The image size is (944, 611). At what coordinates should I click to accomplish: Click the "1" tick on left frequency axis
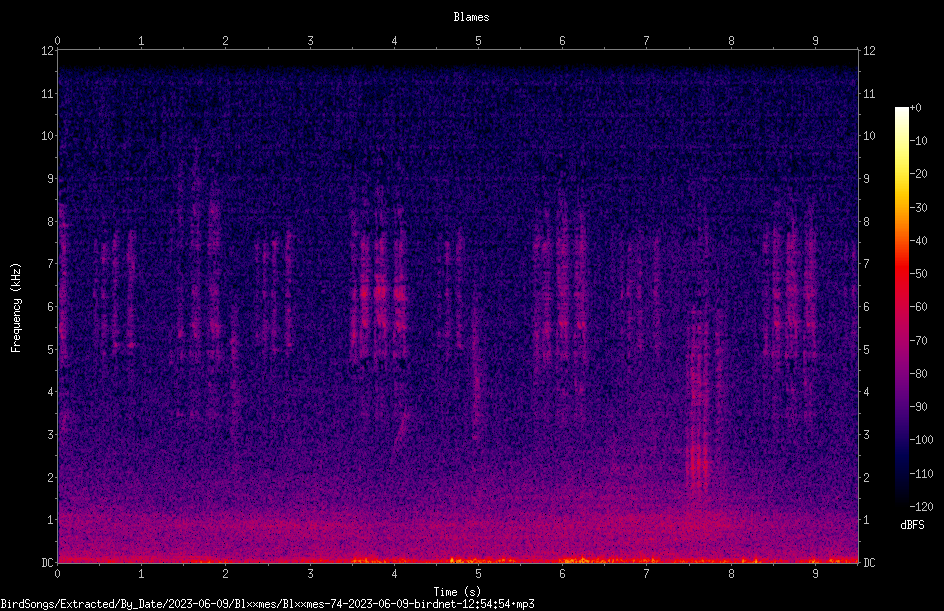point(51,520)
